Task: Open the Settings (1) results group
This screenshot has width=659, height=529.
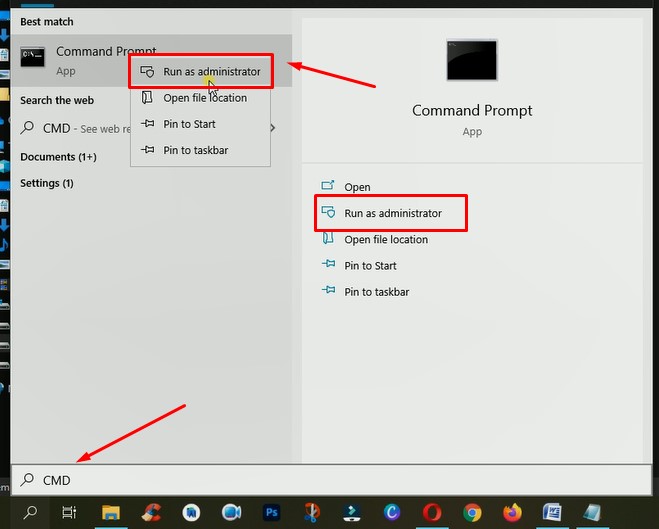Action: 47,183
